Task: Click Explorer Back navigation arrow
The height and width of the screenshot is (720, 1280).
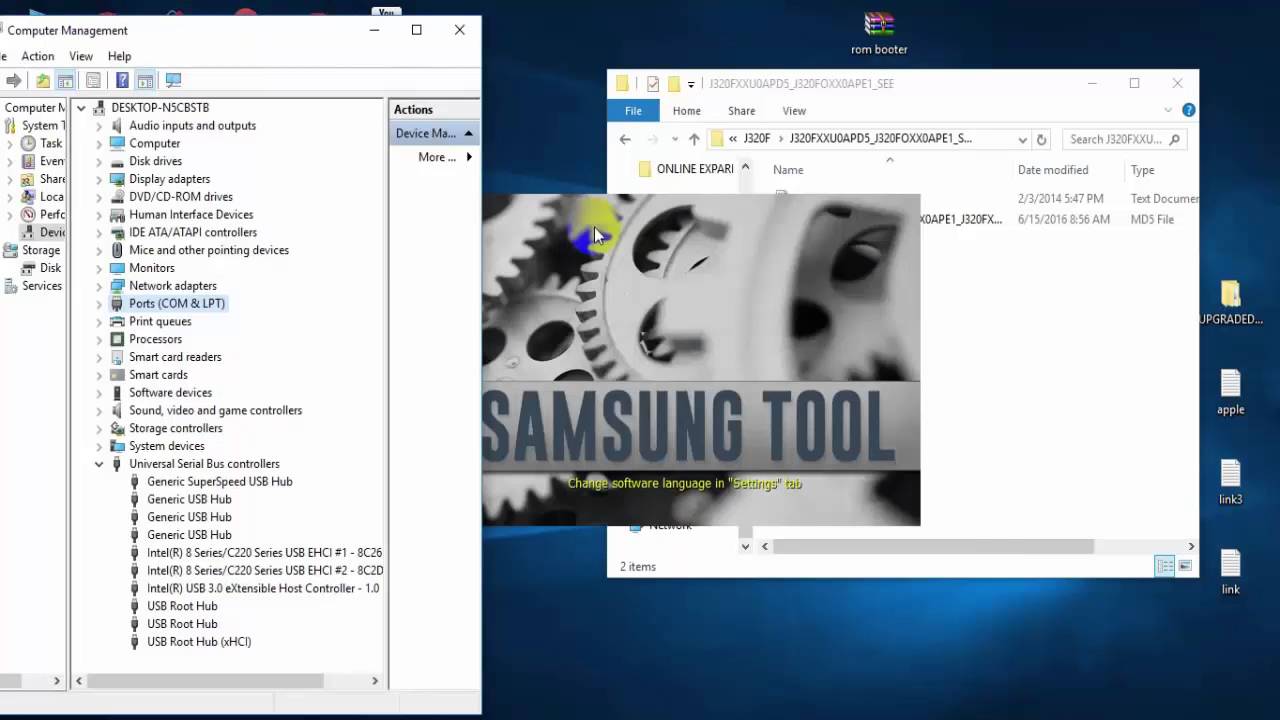Action: tap(625, 139)
